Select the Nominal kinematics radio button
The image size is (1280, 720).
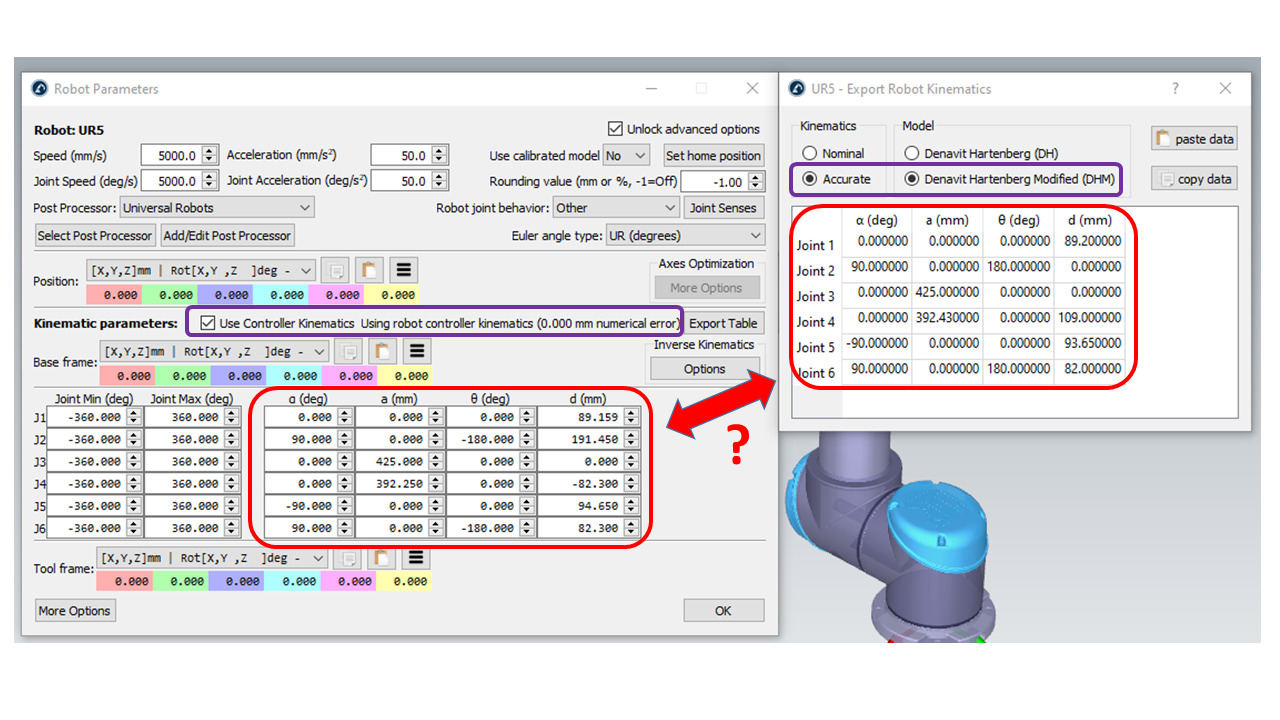pos(810,154)
